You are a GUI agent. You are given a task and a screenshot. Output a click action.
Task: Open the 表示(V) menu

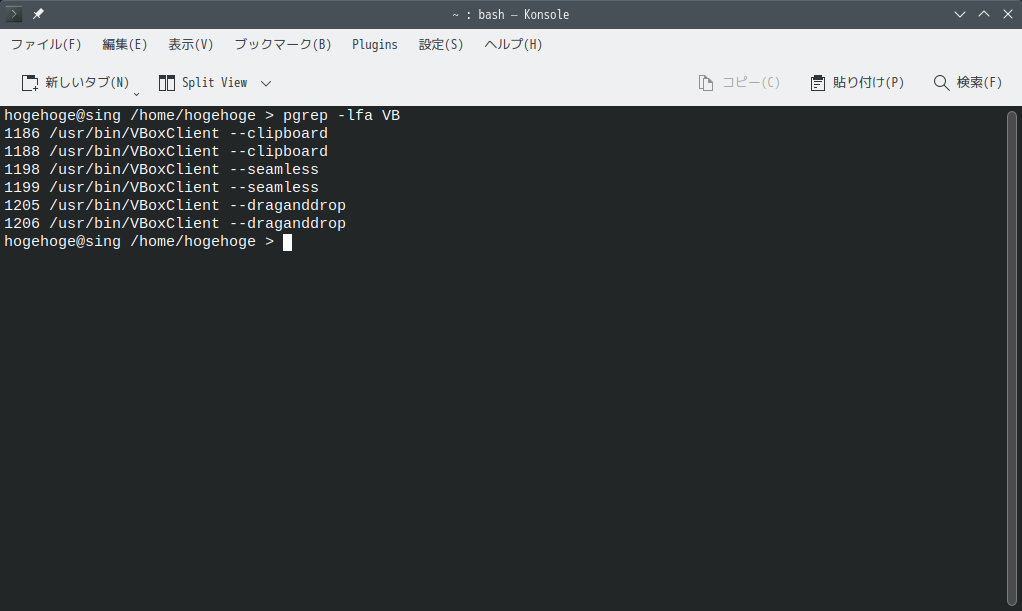tap(190, 44)
